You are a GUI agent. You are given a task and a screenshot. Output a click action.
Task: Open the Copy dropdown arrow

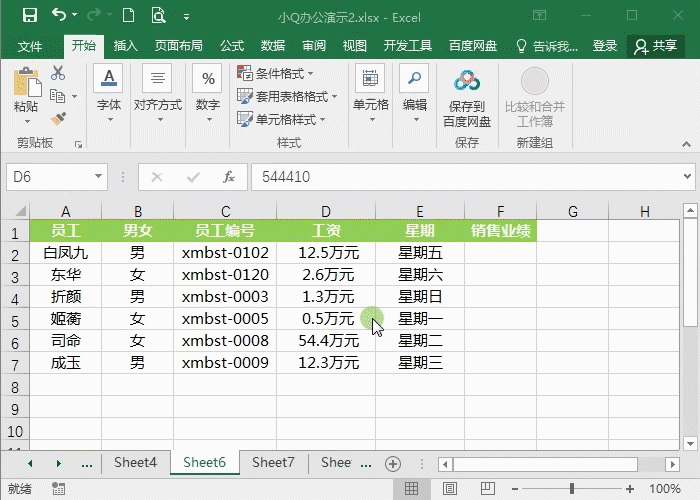click(x=75, y=96)
